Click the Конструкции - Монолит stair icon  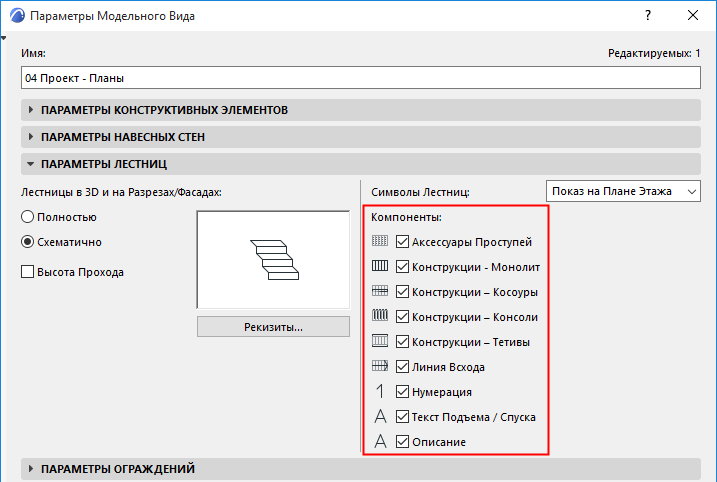point(380,267)
